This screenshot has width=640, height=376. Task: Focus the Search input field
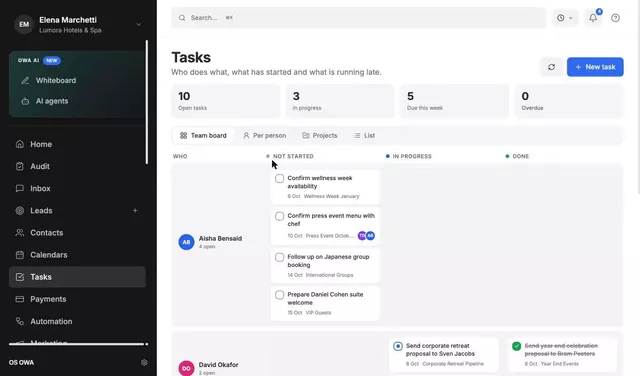pos(358,18)
